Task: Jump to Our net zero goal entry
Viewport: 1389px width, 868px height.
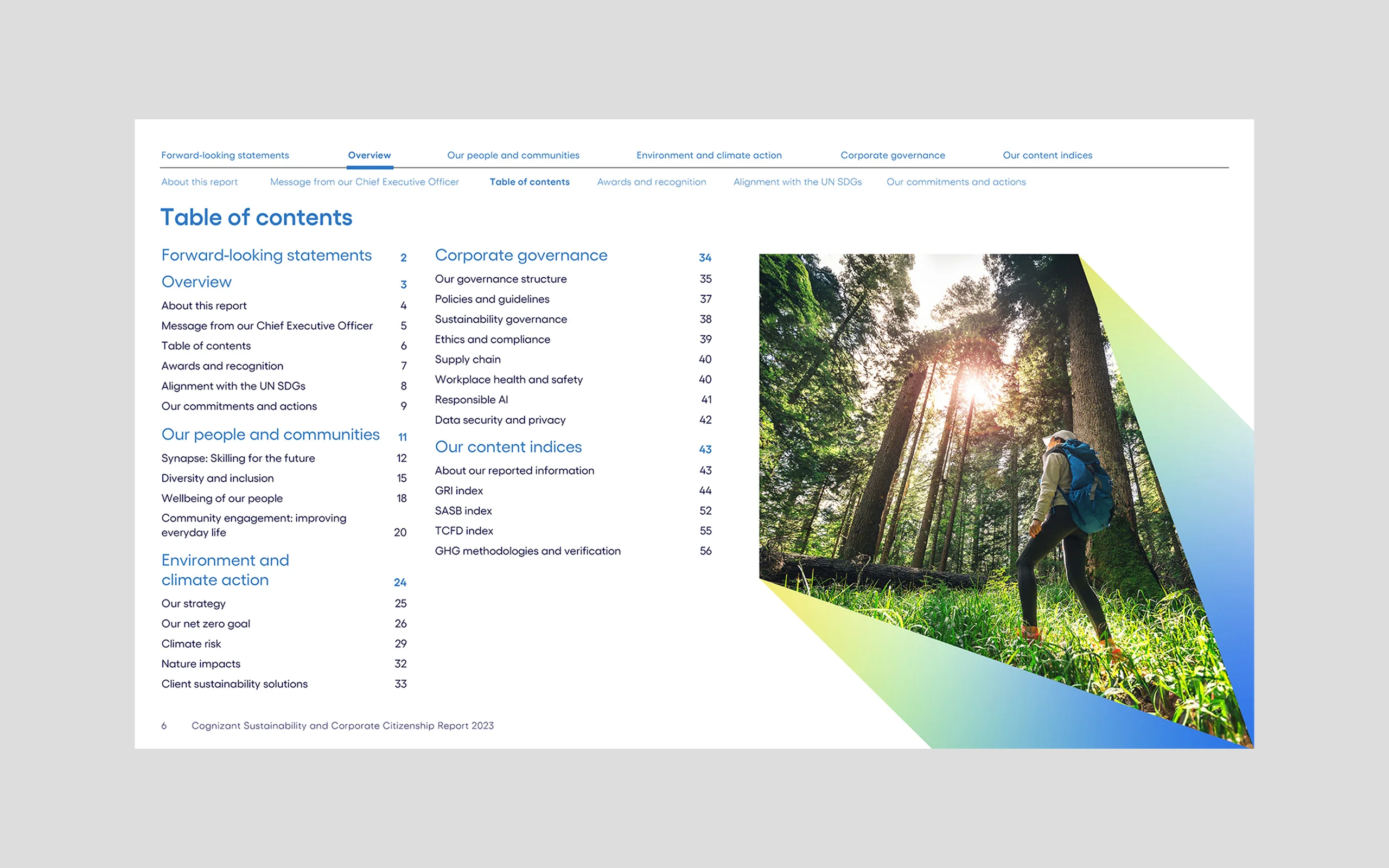Action: 206,623
